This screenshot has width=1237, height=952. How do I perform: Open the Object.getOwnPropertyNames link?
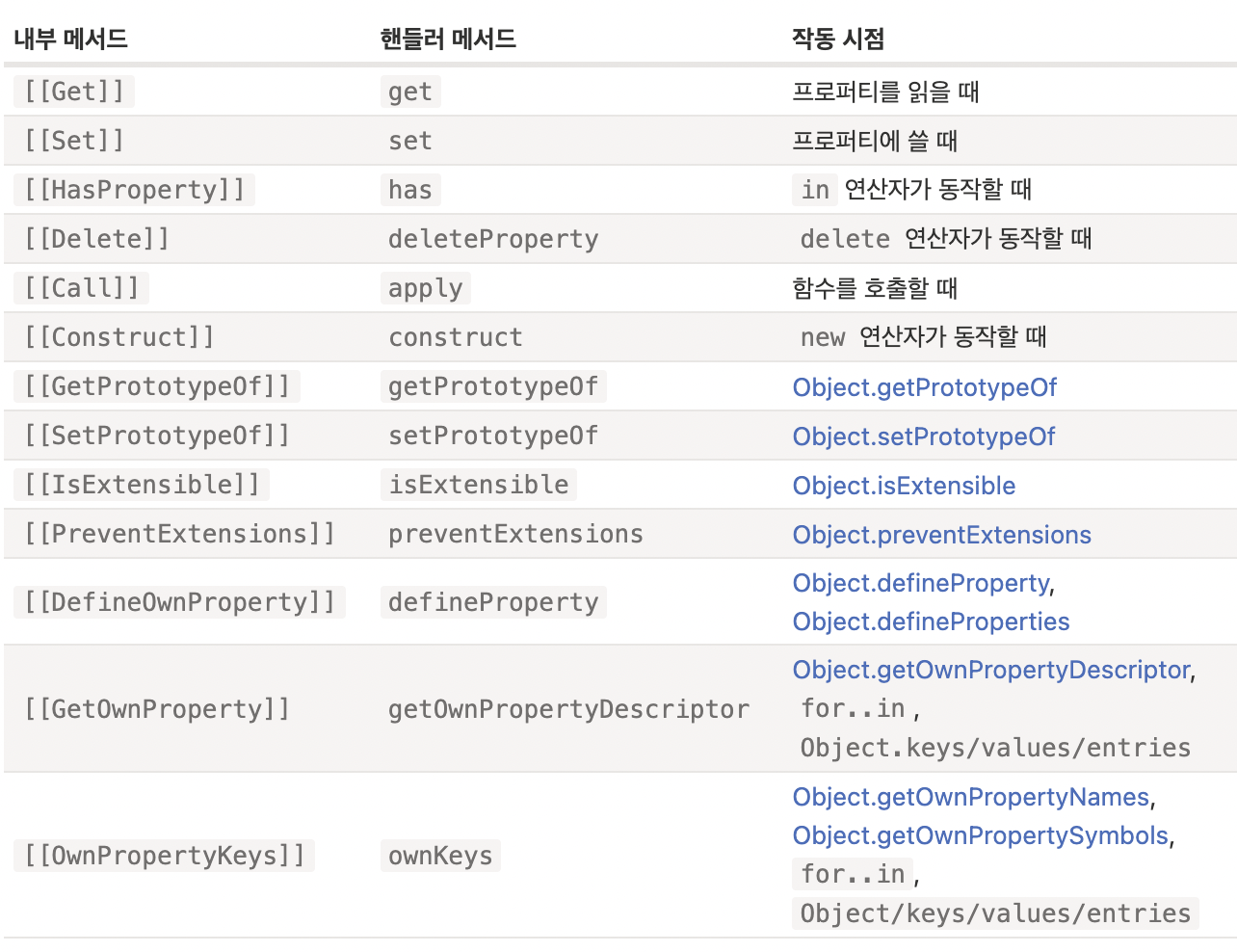(971, 797)
